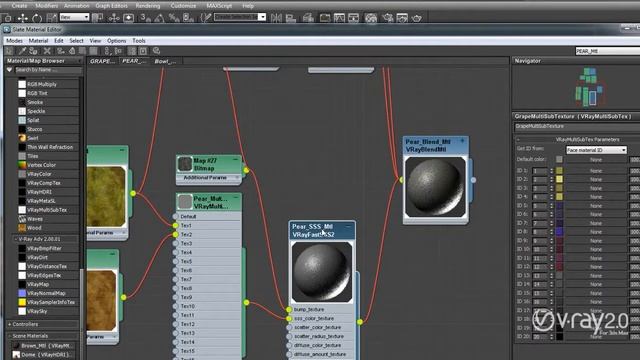Viewport: 640px width, 360px height.
Task: Click the Pick Material eyedropper icon
Action: (22, 51)
